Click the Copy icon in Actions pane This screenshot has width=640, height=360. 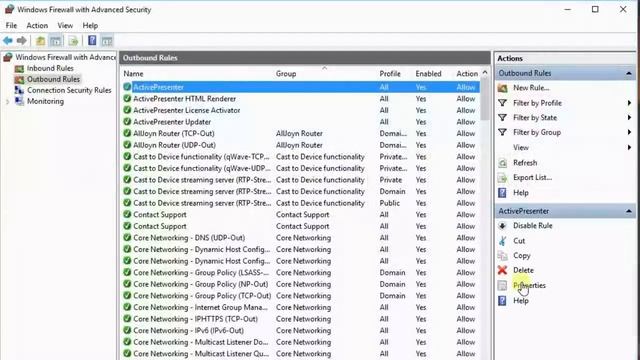coord(502,256)
